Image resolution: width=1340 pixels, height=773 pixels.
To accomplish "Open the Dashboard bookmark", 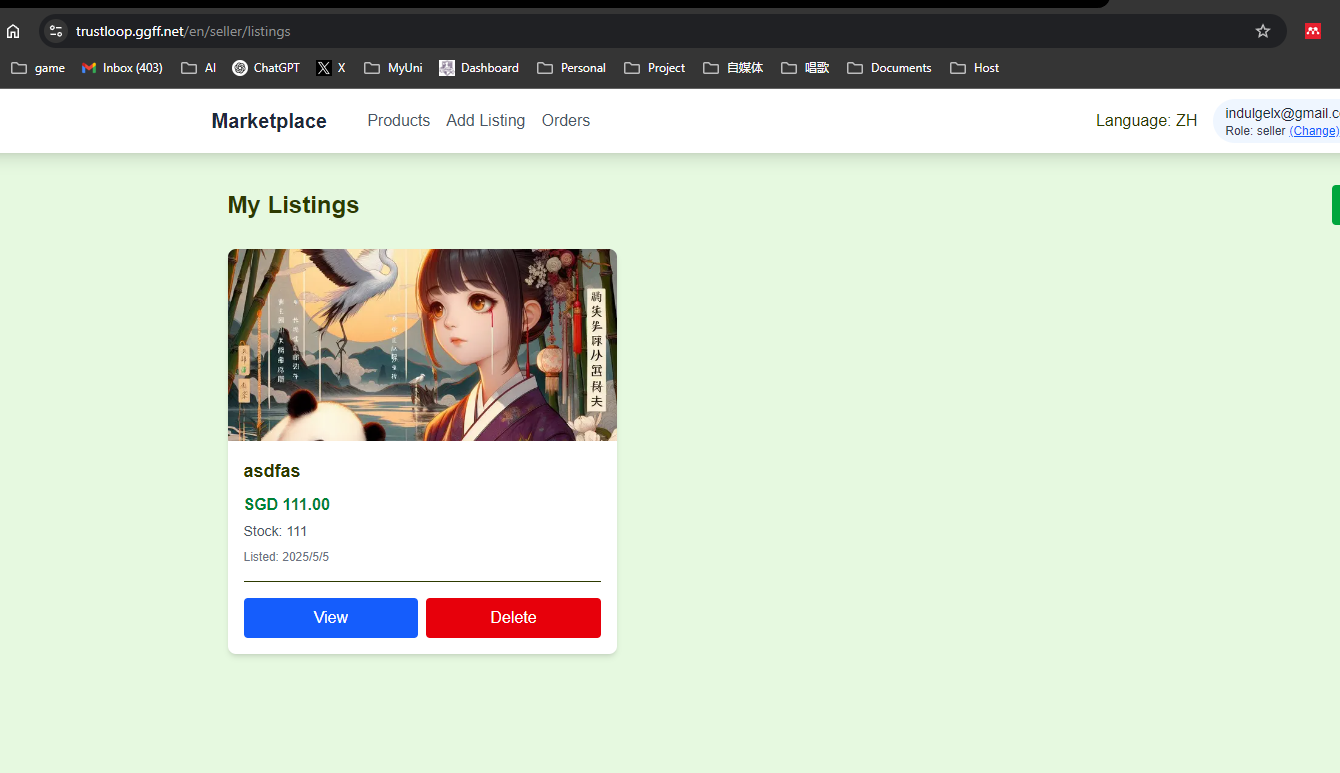I will click(x=479, y=68).
